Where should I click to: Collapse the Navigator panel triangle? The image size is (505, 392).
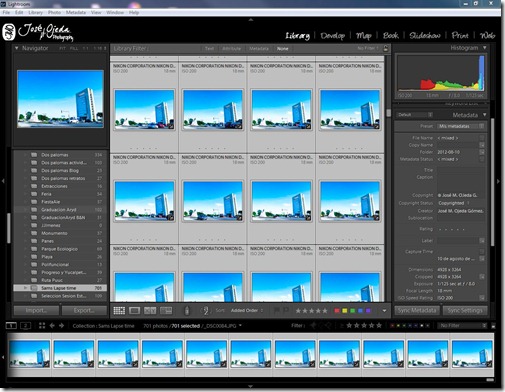coord(16,48)
